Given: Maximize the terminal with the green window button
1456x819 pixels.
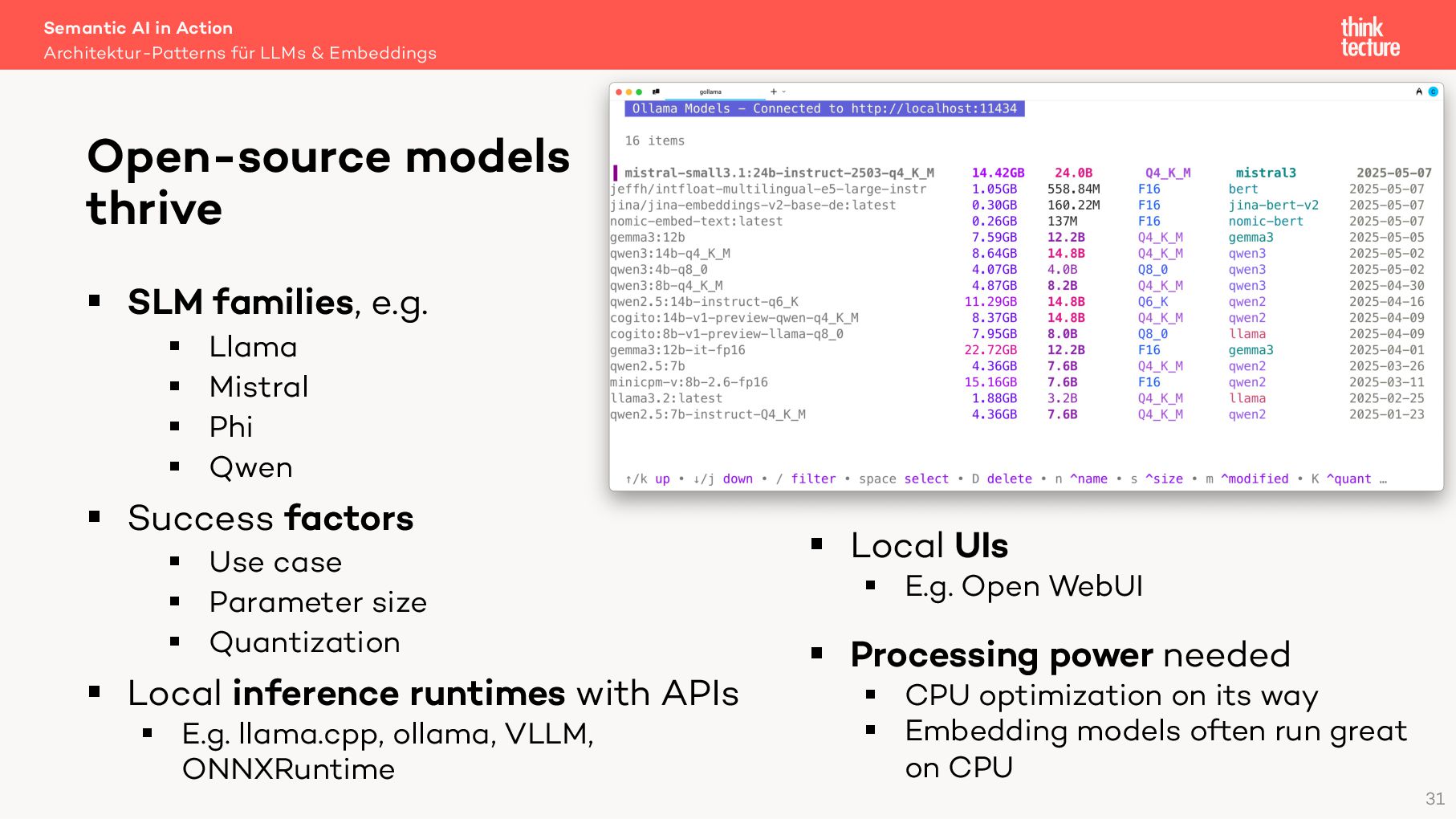Looking at the screenshot, I should tap(640, 92).
